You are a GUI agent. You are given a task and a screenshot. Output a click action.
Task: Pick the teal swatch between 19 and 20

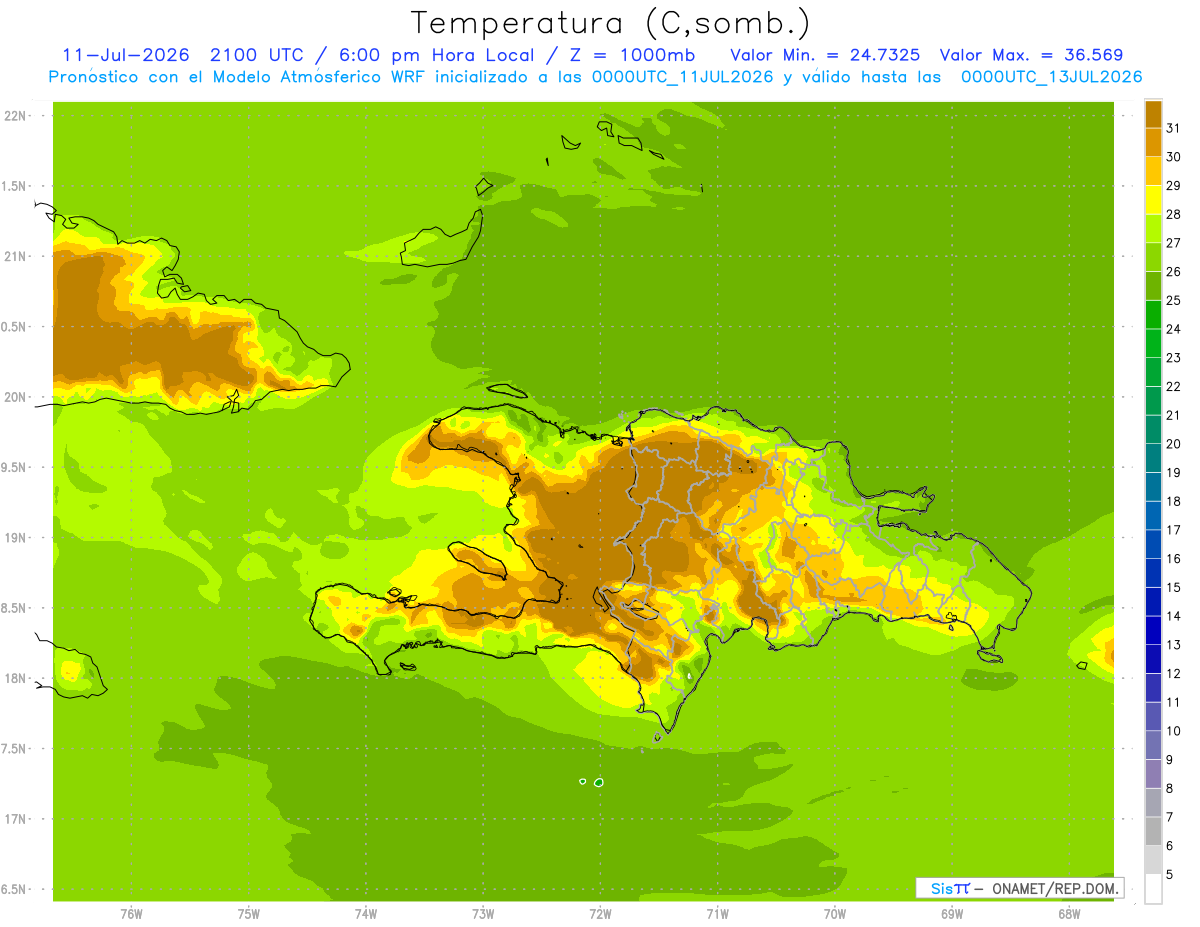pos(1153,458)
